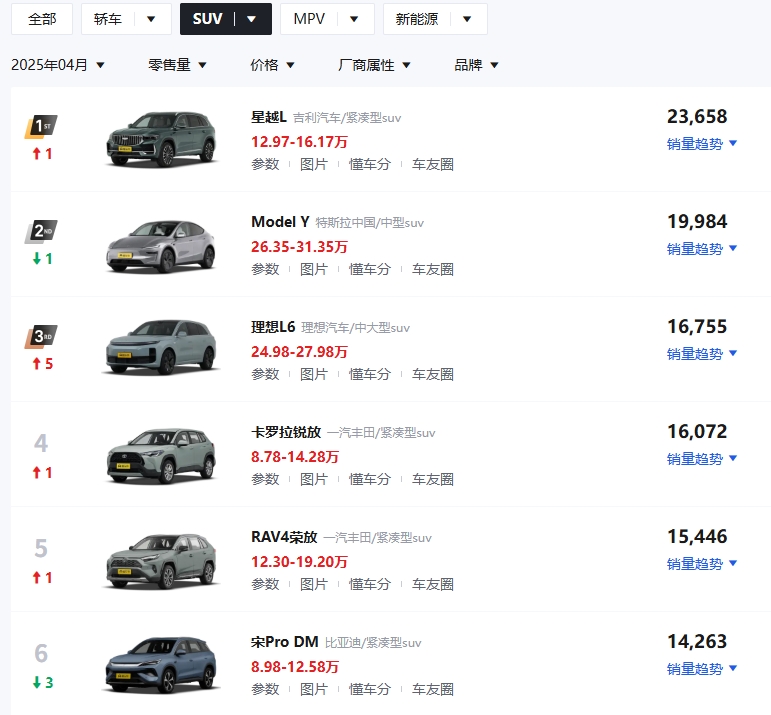This screenshot has width=771, height=715.
Task: Click the 理想L6 car thumbnail
Action: [161, 348]
